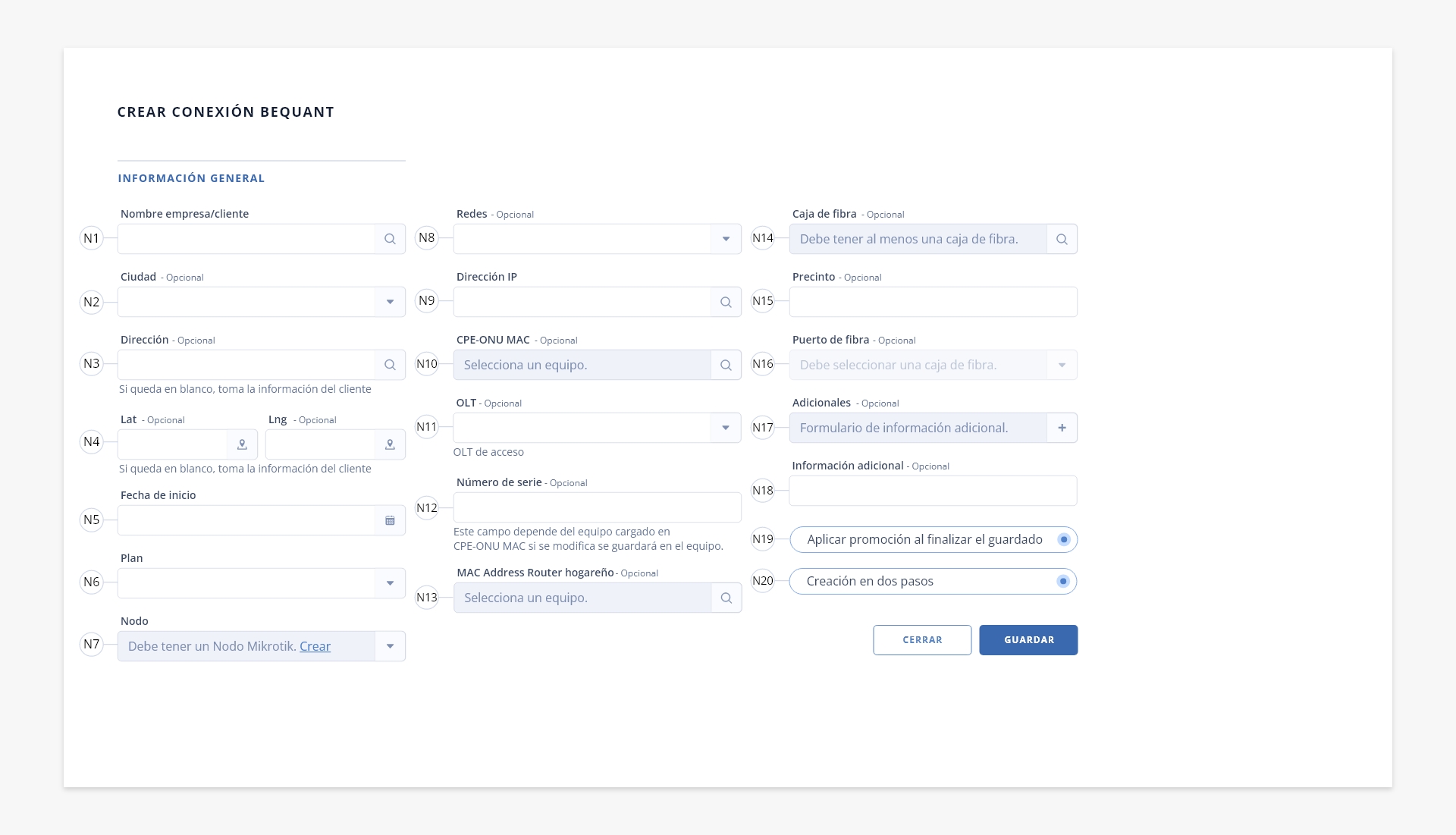The height and width of the screenshot is (835, 1456).
Task: Focus the Fecha de inicio input
Action: click(x=246, y=520)
